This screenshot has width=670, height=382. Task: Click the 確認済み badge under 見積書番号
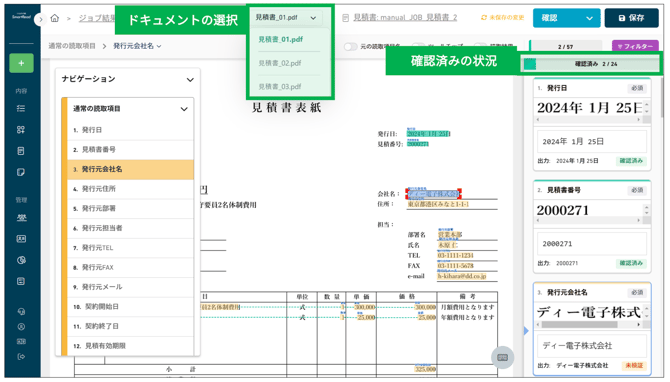click(x=631, y=263)
